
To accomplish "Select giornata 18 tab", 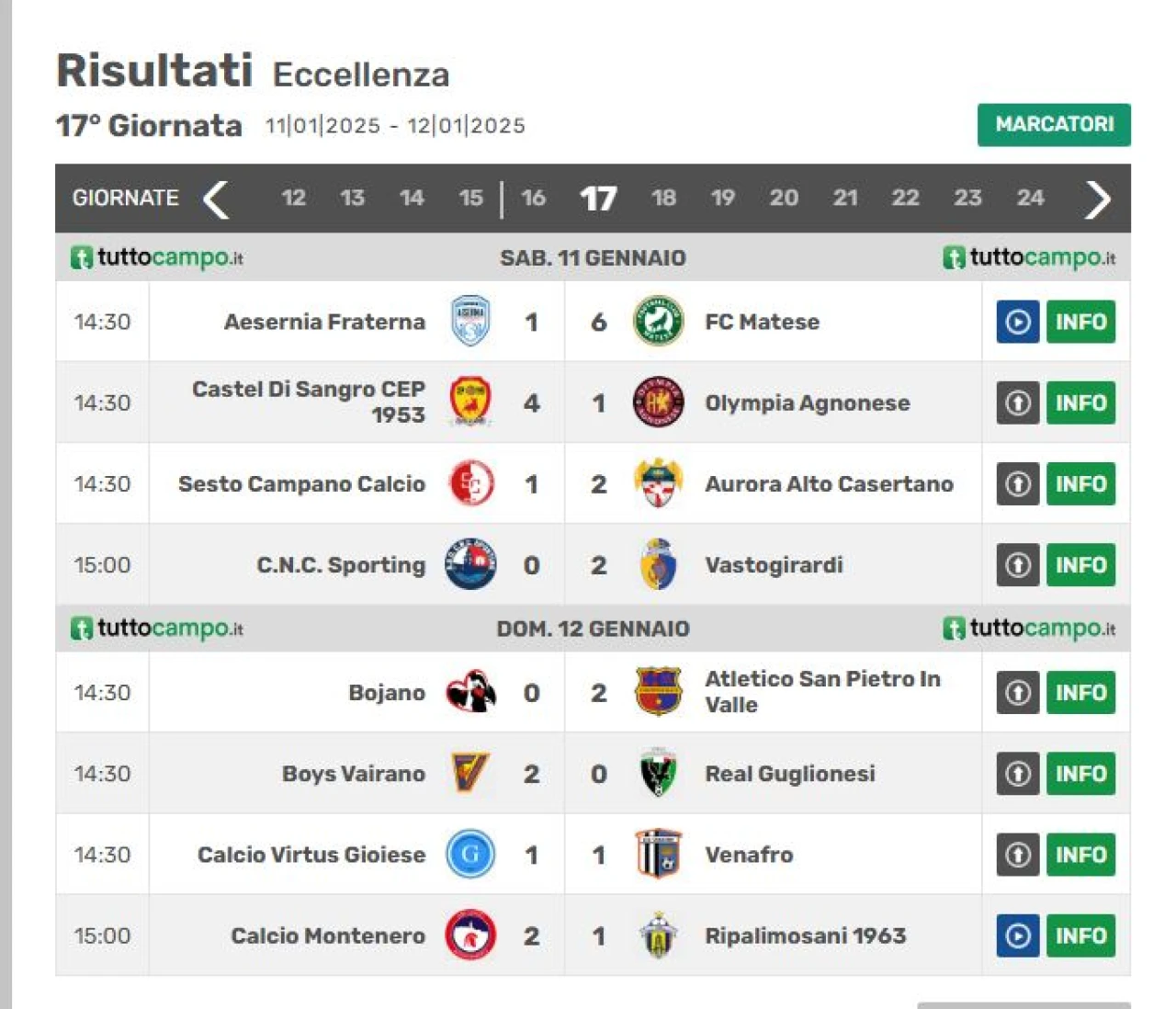I will pyautogui.click(x=663, y=198).
